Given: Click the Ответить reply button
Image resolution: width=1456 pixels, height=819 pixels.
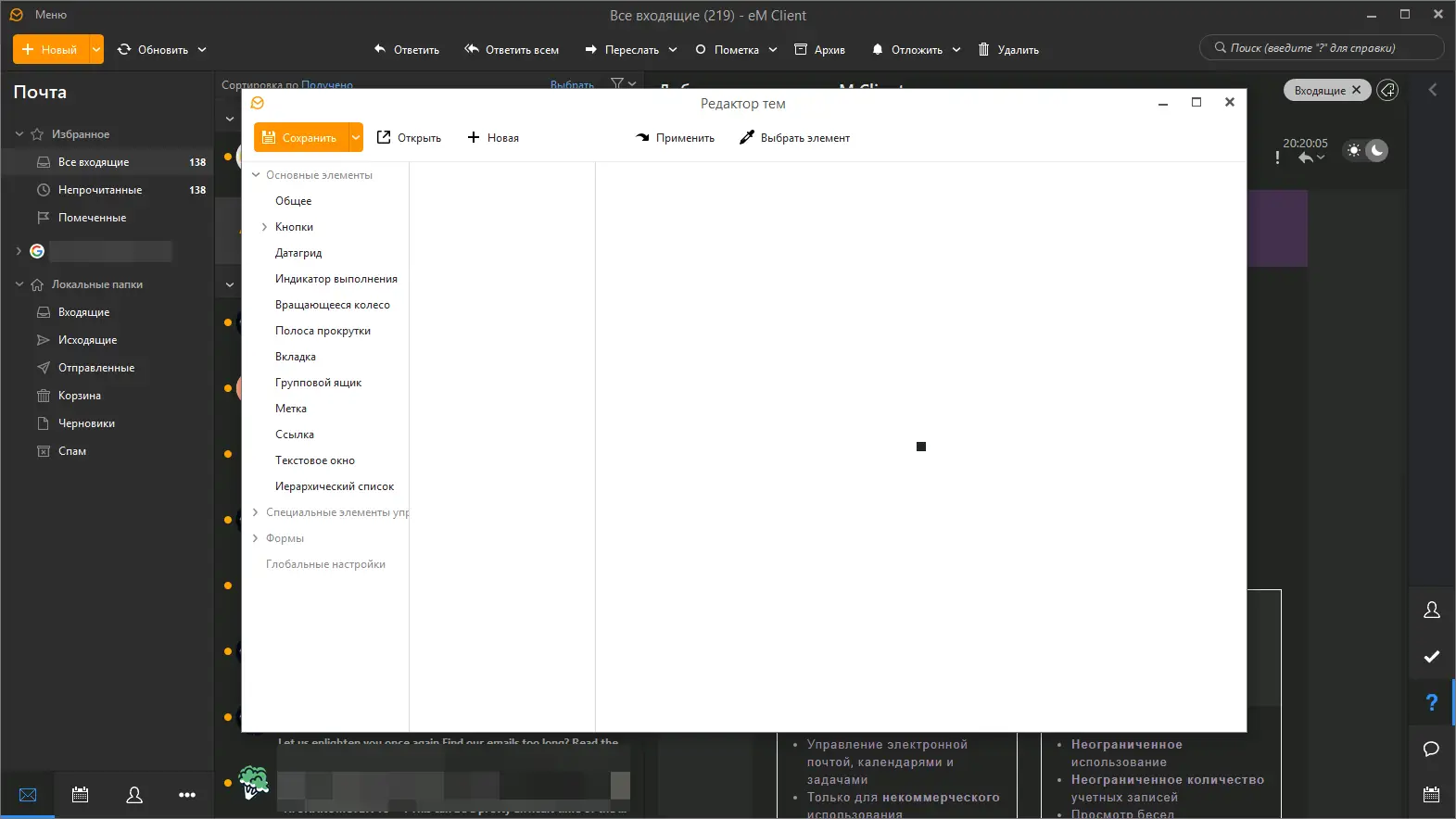Looking at the screenshot, I should 407,50.
